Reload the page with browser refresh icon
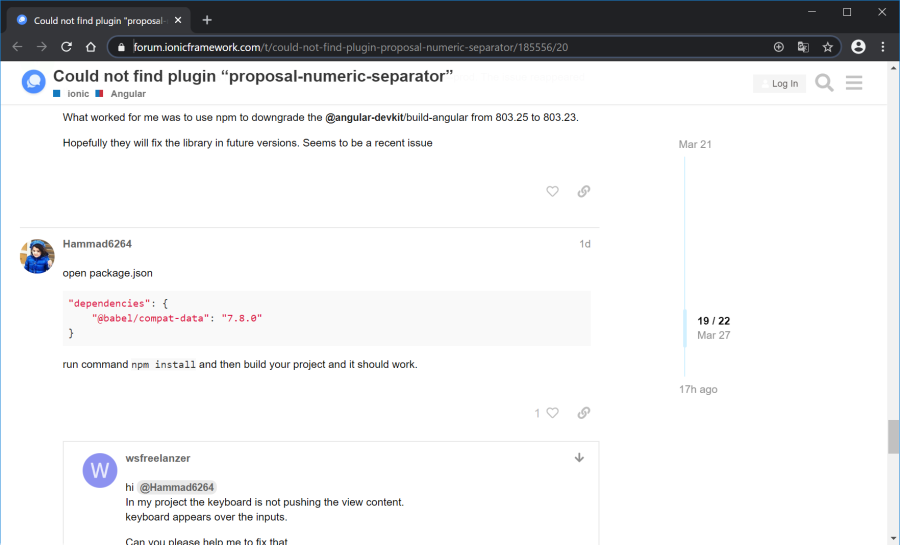The image size is (900, 545). coord(66,47)
